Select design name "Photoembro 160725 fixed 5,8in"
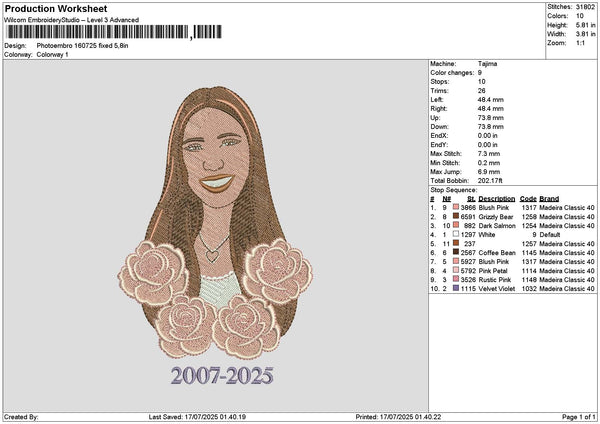 click(x=83, y=46)
